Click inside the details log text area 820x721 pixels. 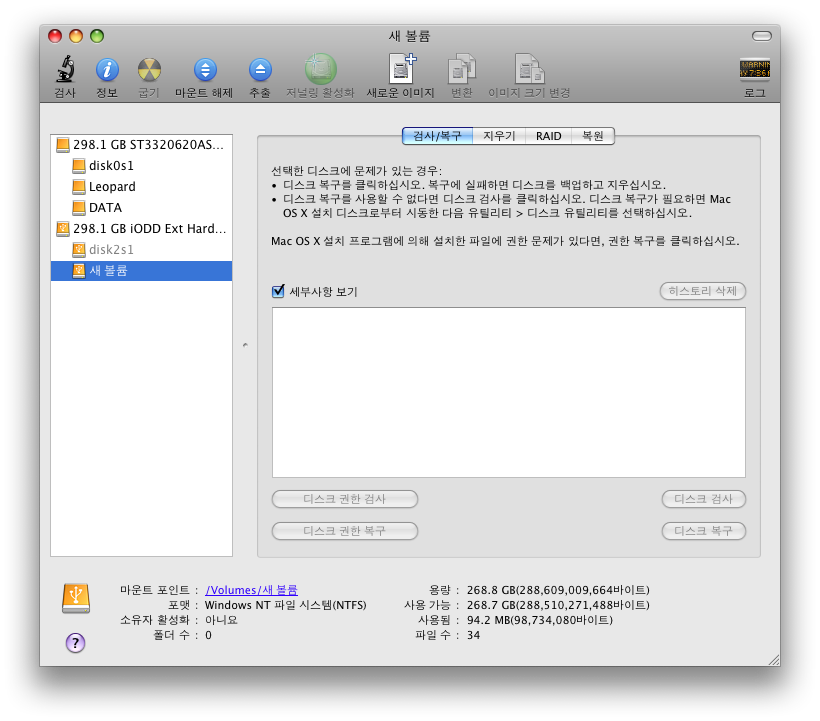click(509, 392)
